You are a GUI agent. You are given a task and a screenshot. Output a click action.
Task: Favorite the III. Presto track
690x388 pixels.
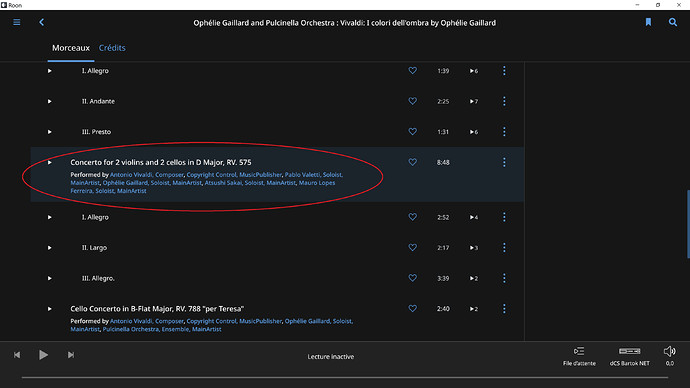tap(412, 132)
